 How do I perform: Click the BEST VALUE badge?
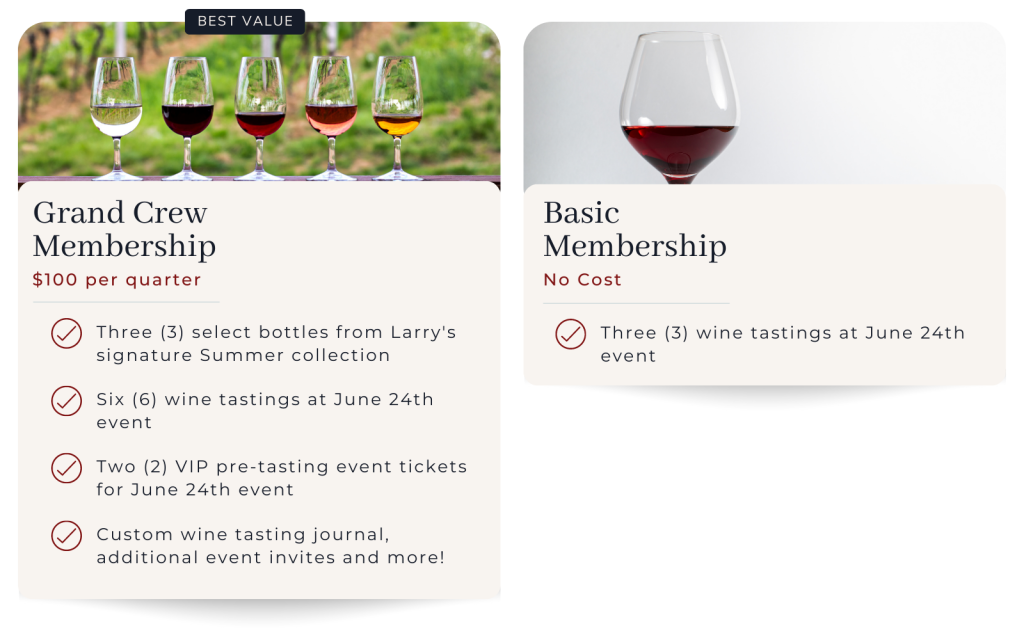coord(245,22)
